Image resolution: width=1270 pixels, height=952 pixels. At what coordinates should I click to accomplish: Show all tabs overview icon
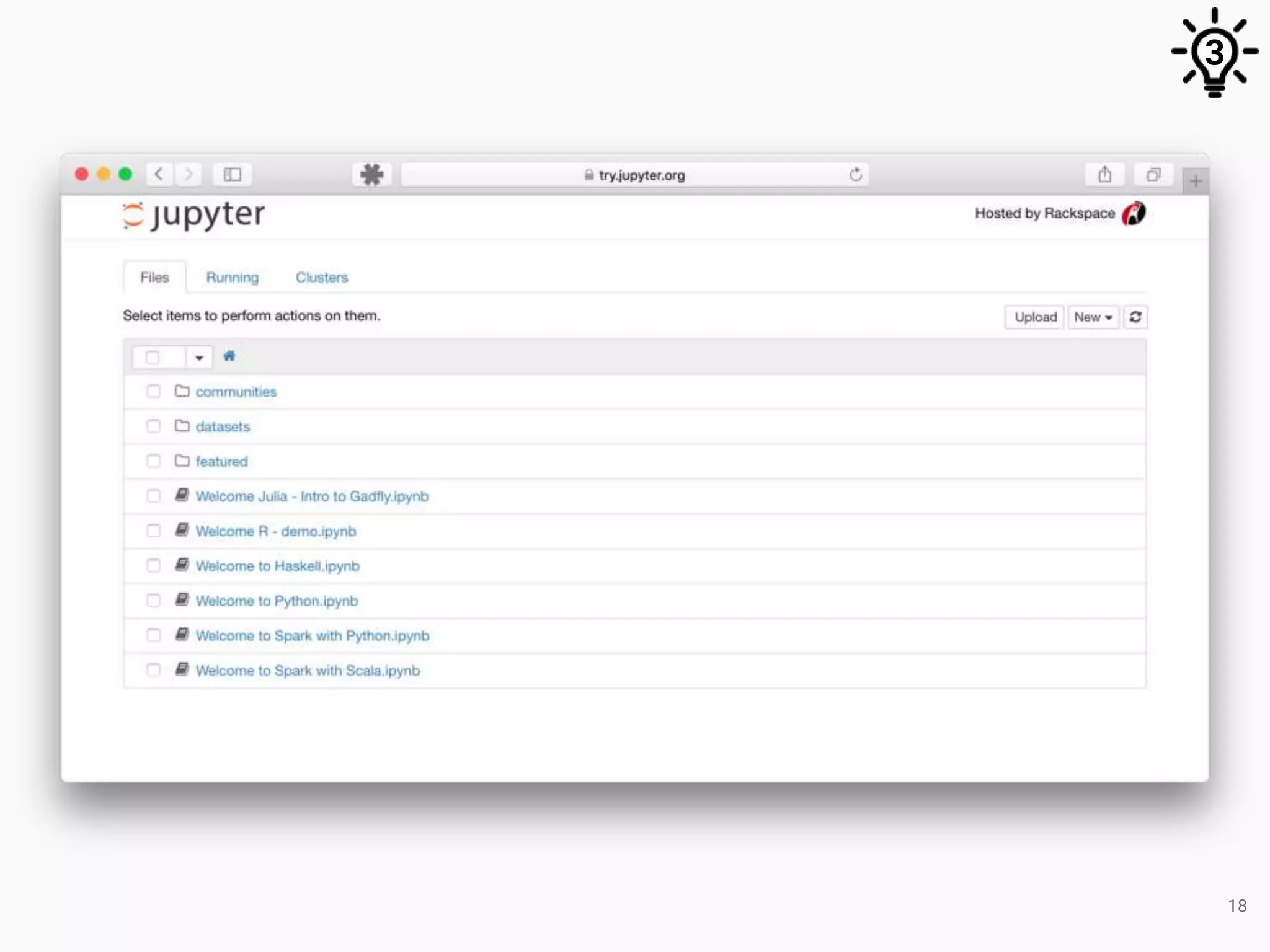tap(1153, 175)
